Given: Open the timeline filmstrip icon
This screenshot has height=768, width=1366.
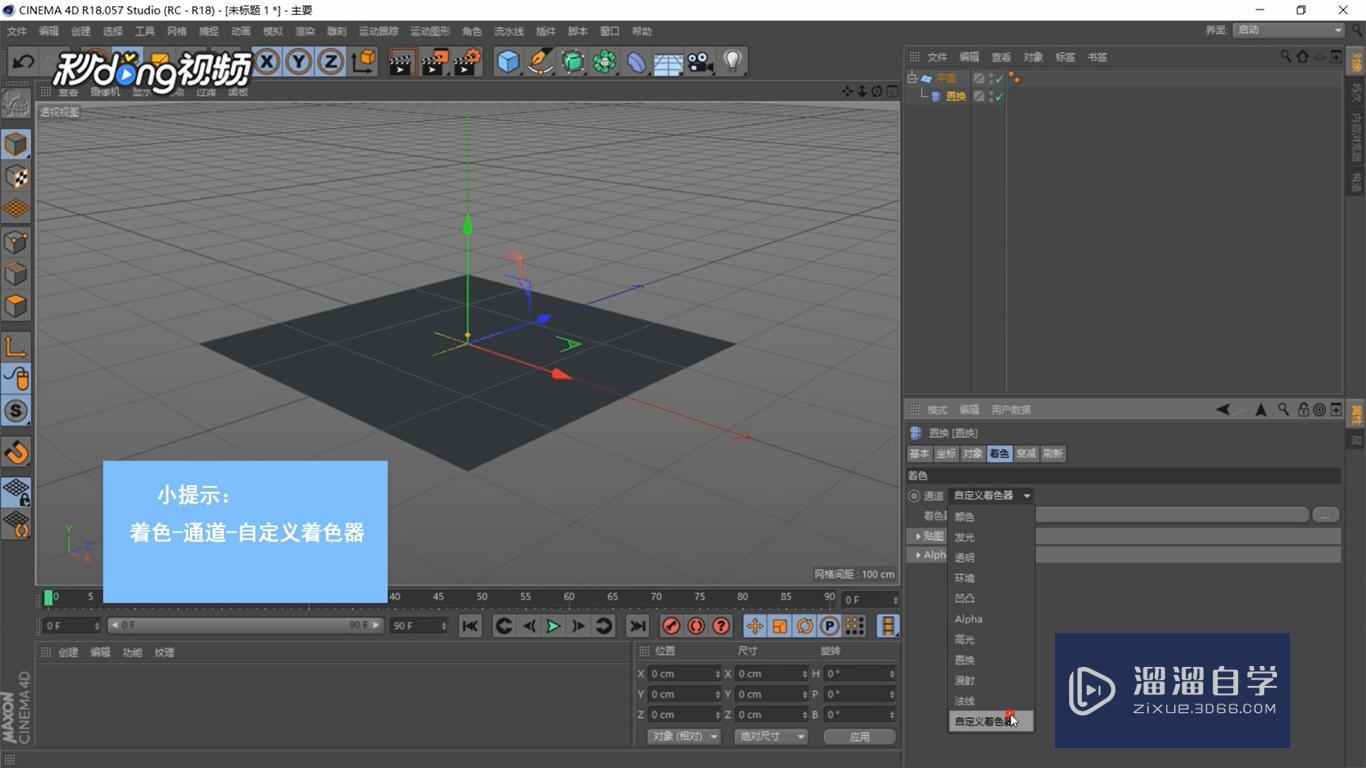Looking at the screenshot, I should click(887, 626).
